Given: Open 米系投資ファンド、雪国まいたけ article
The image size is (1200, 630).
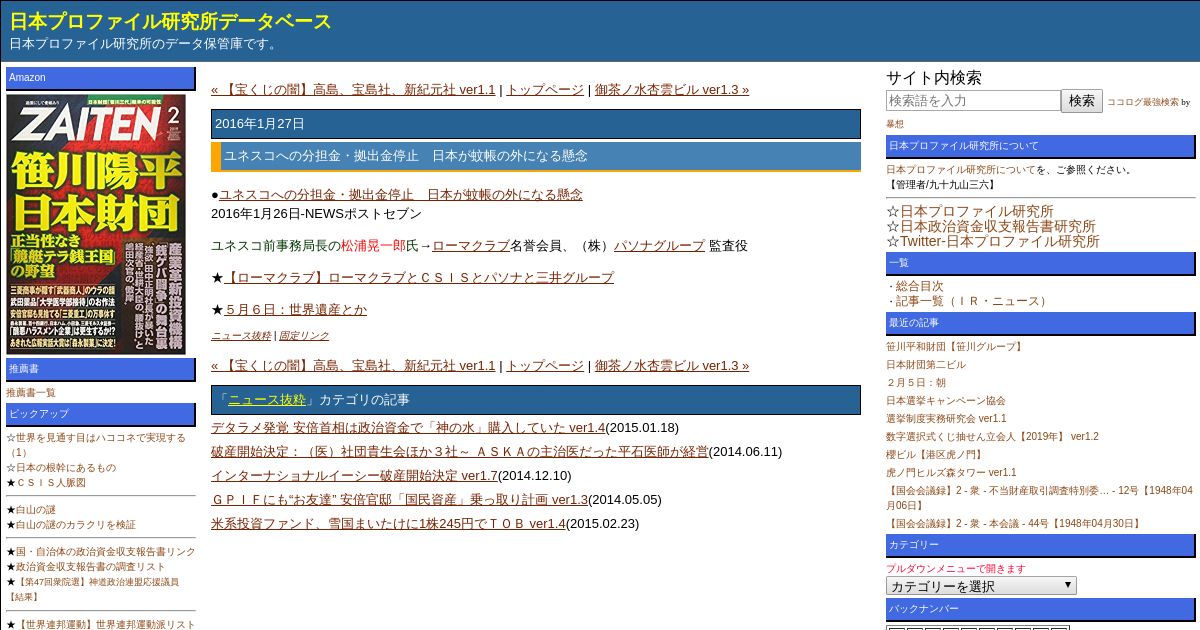Looking at the screenshot, I should point(388,523).
